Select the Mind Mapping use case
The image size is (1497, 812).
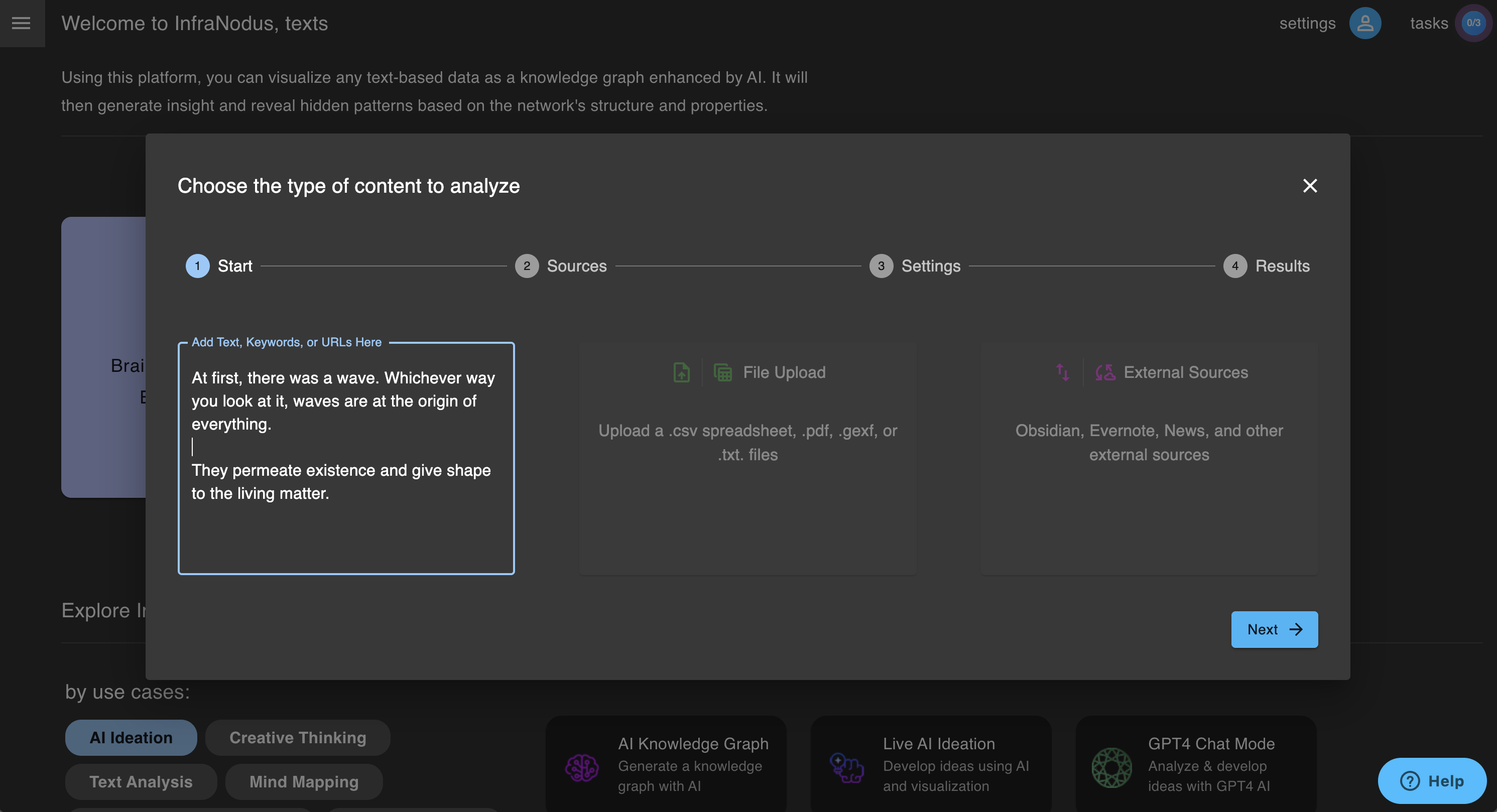pyautogui.click(x=304, y=782)
